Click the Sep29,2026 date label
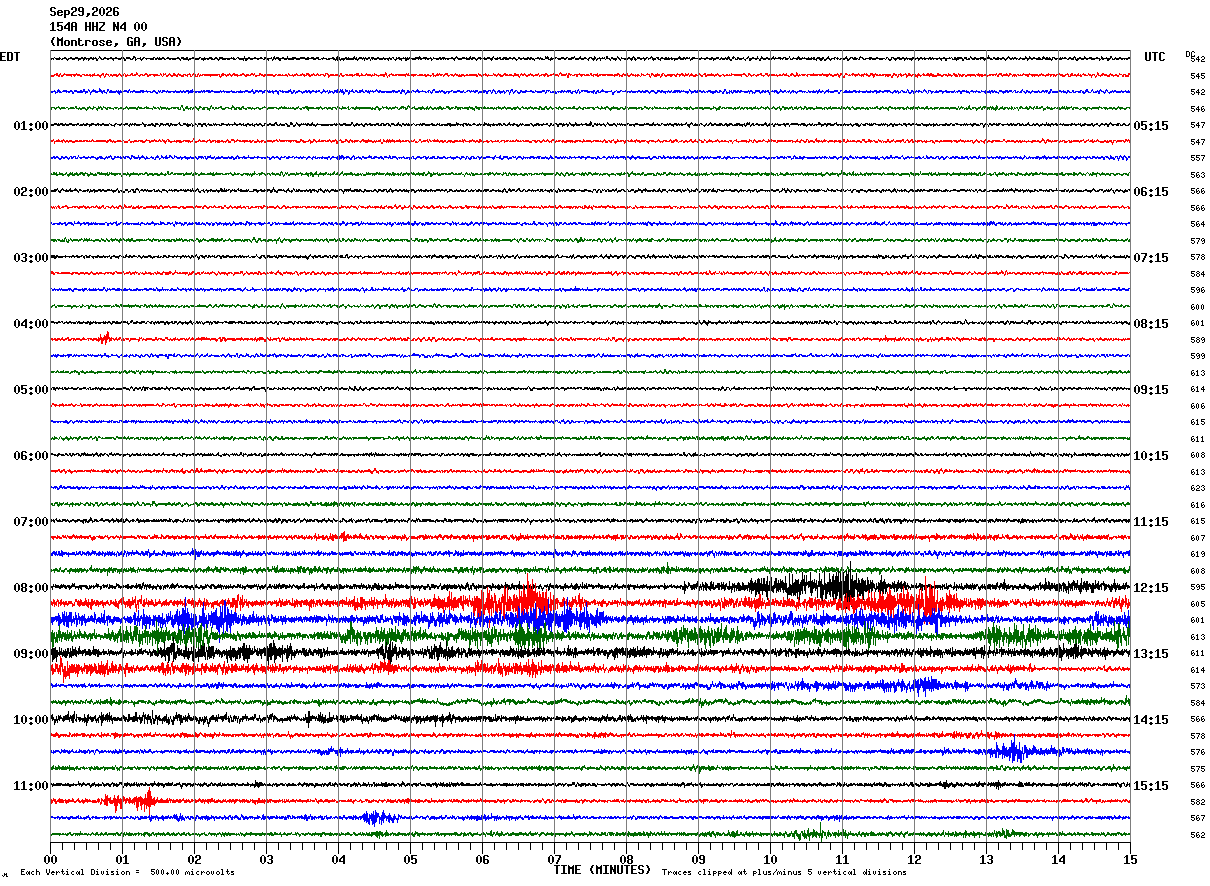 click(x=84, y=12)
